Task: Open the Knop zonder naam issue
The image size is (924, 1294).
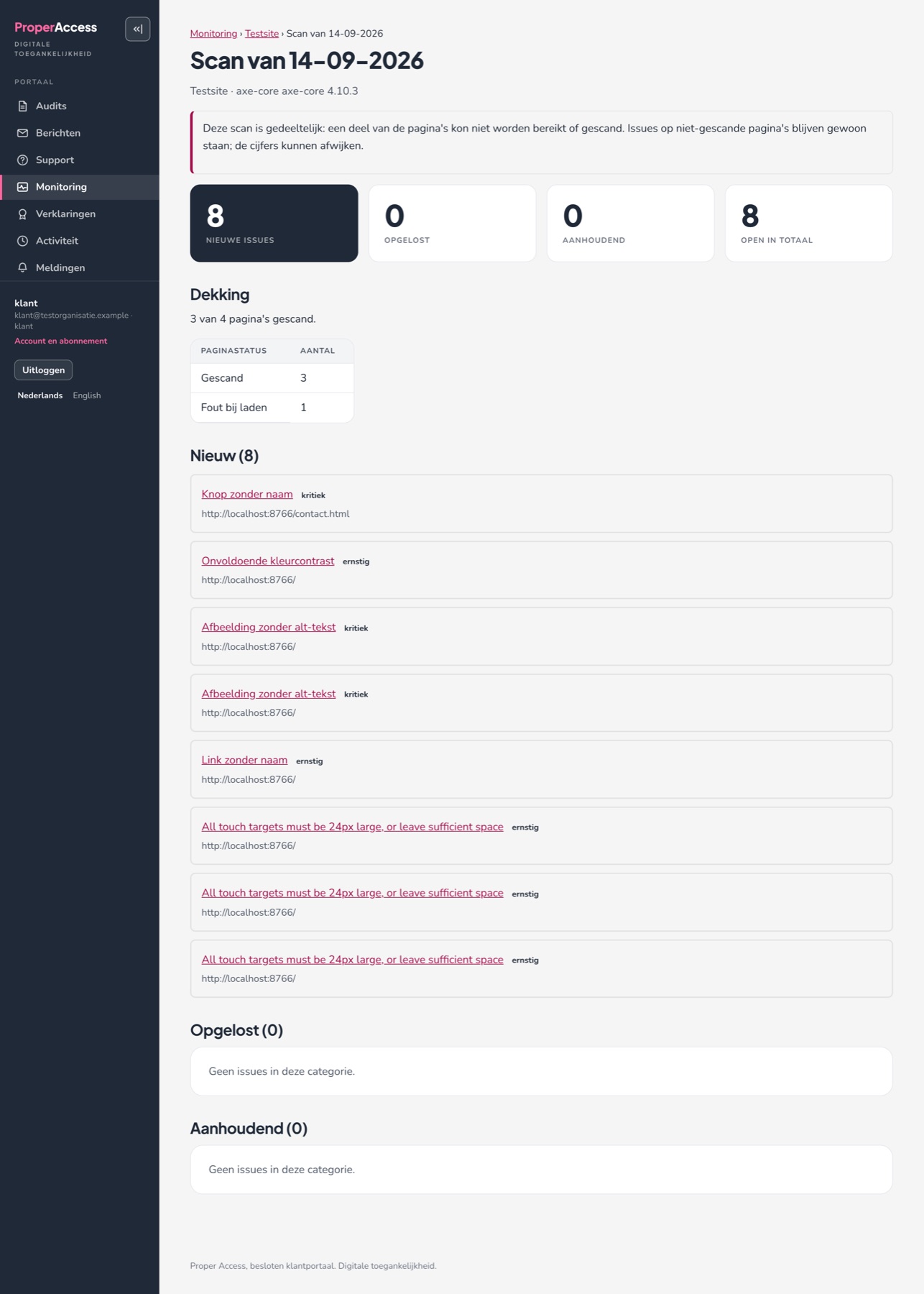Action: point(247,494)
